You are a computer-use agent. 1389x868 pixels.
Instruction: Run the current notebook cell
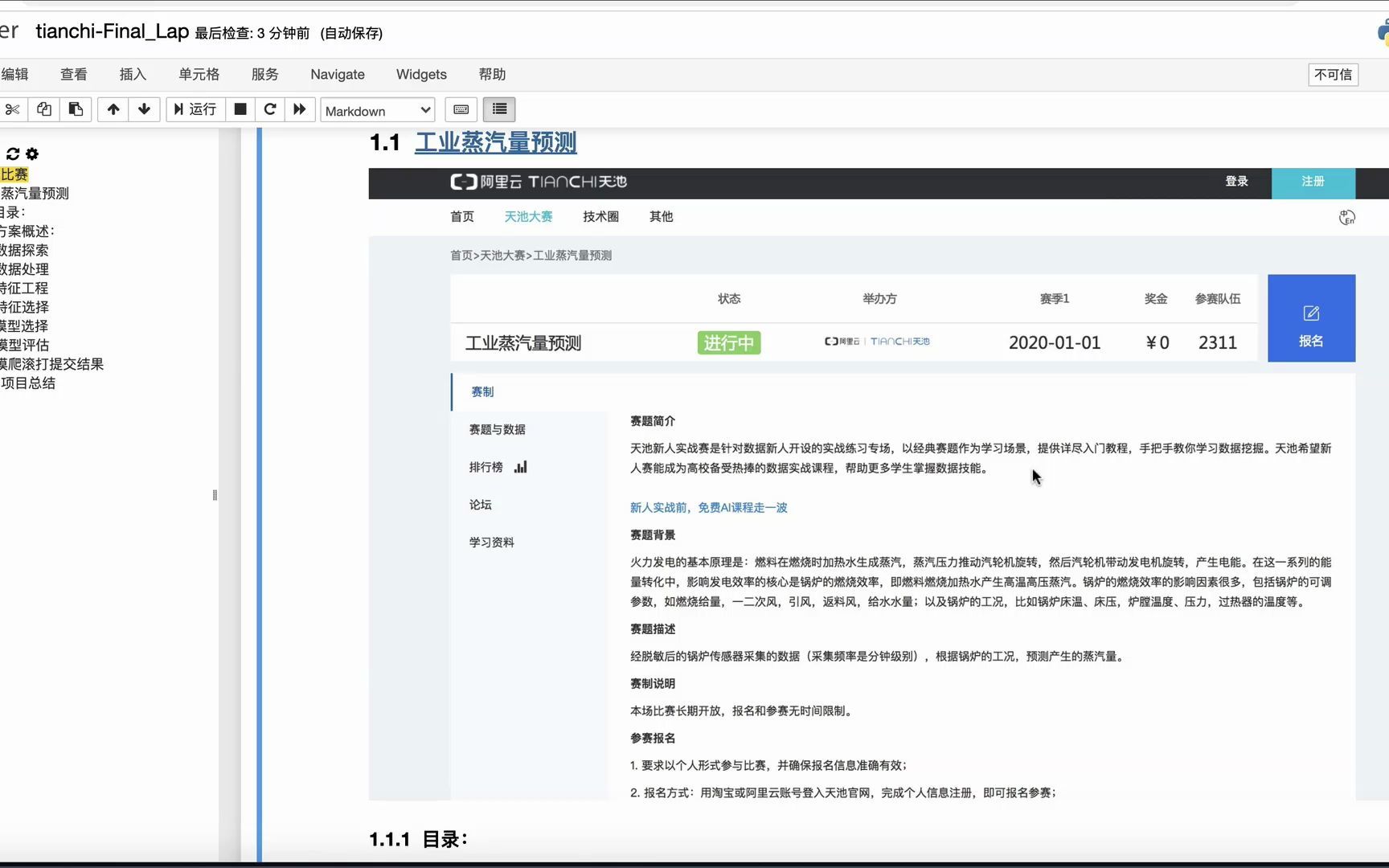(195, 109)
